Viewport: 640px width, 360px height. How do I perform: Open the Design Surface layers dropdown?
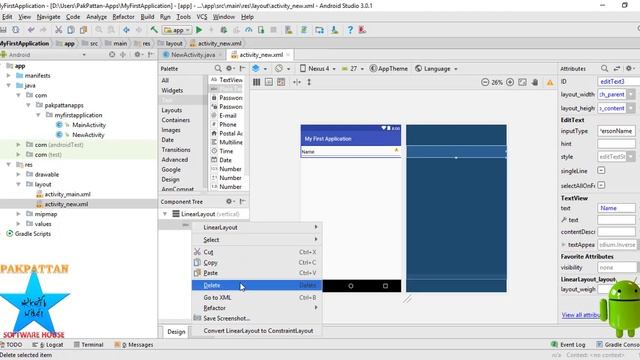click(x=259, y=69)
